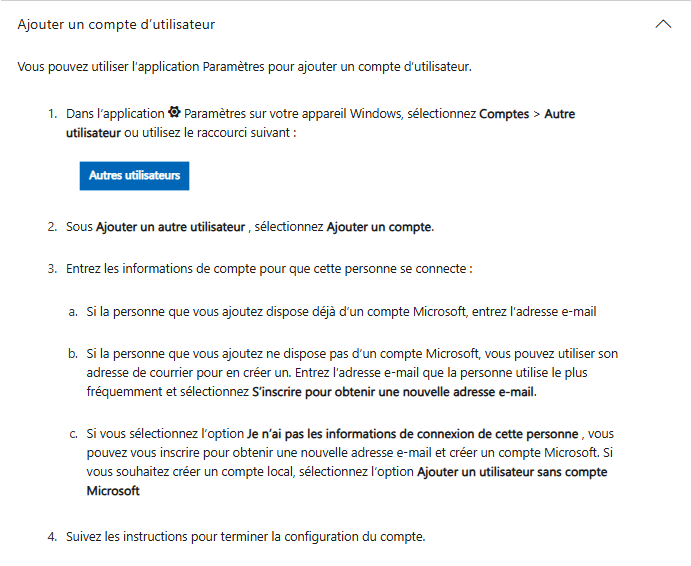Click step 4 text 'Suivez les instructions'
This screenshot has width=691, height=566.
(245, 536)
